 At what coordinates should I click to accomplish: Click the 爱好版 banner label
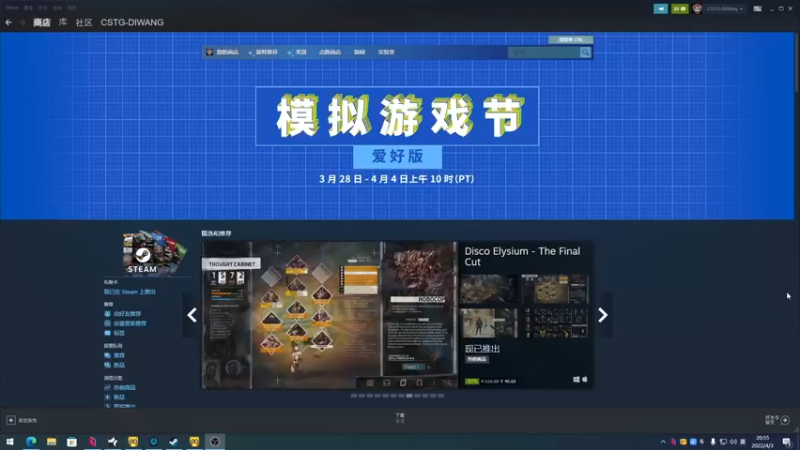point(397,156)
